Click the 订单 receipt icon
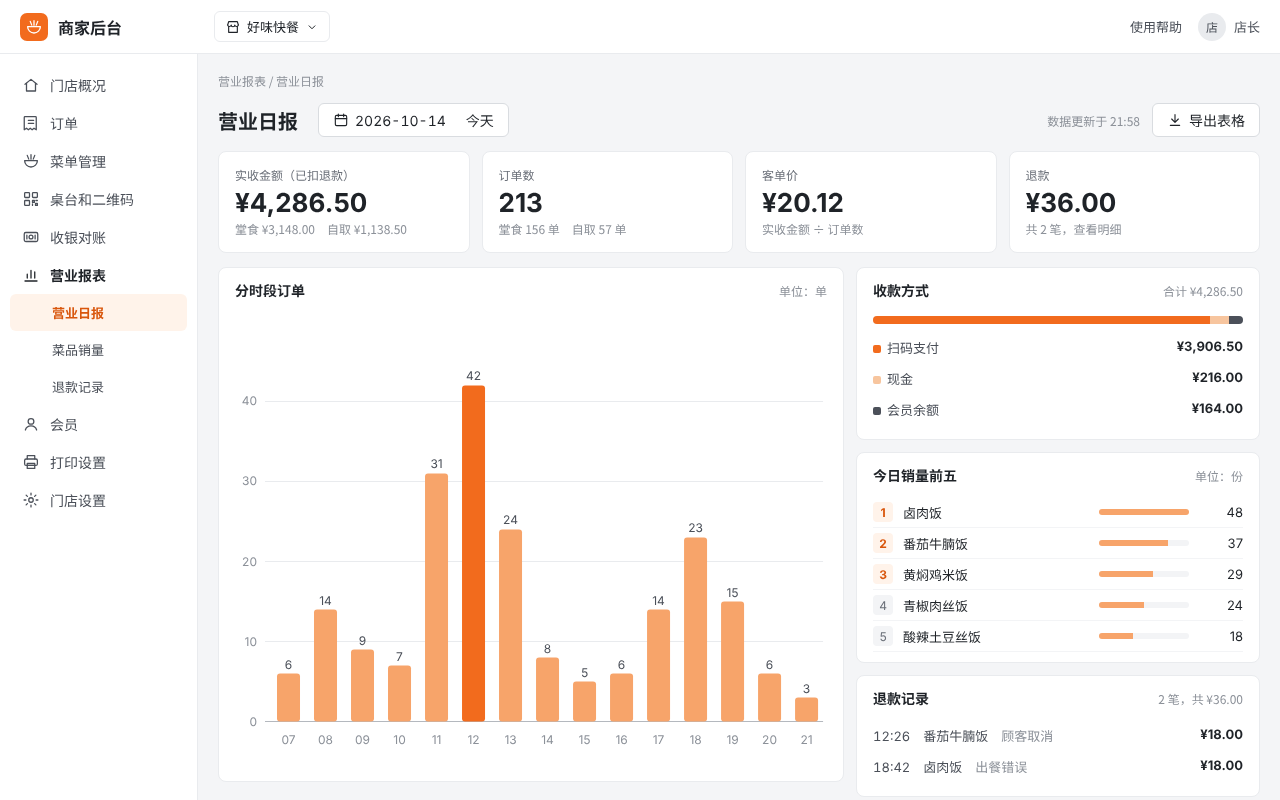The width and height of the screenshot is (1280, 800). (x=31, y=123)
